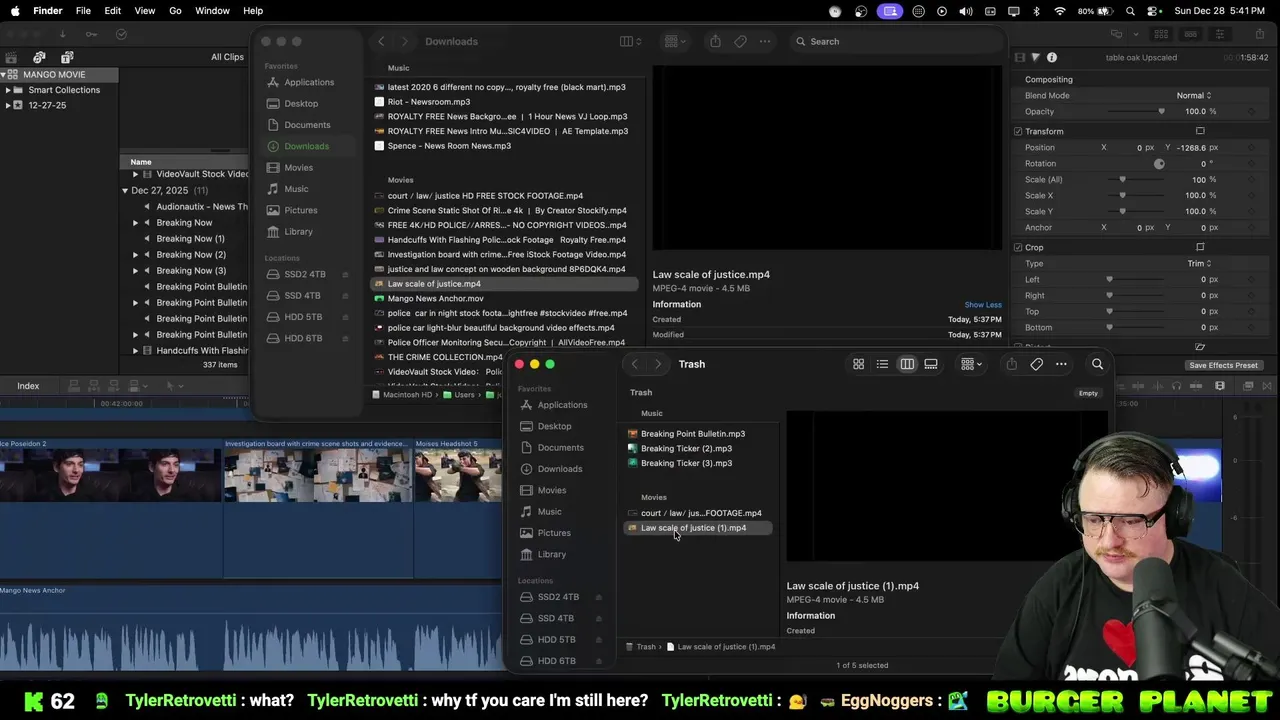
Task: Click the Tags icon in Trash window
Action: pyautogui.click(x=1036, y=364)
